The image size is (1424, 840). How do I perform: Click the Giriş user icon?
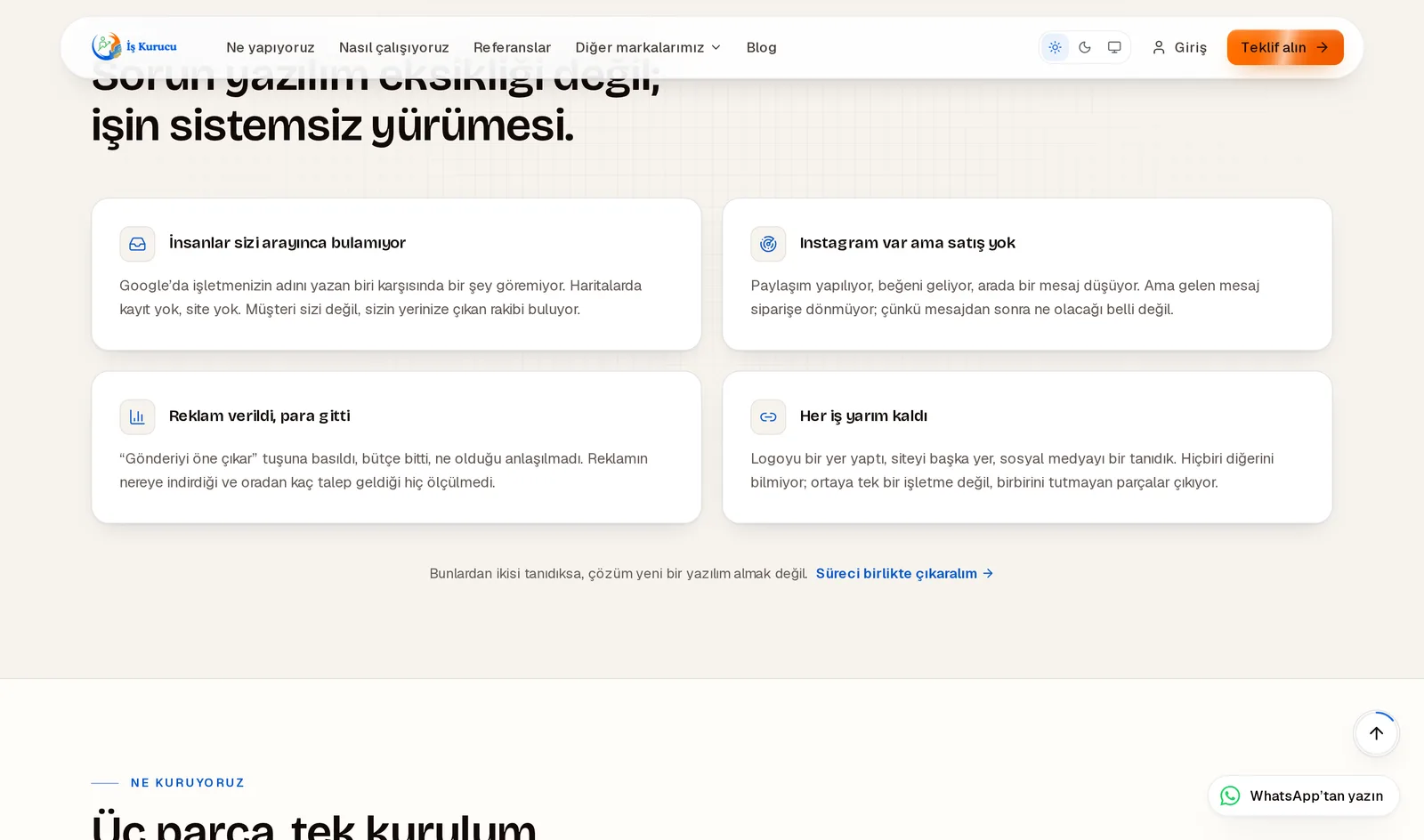pyautogui.click(x=1159, y=47)
